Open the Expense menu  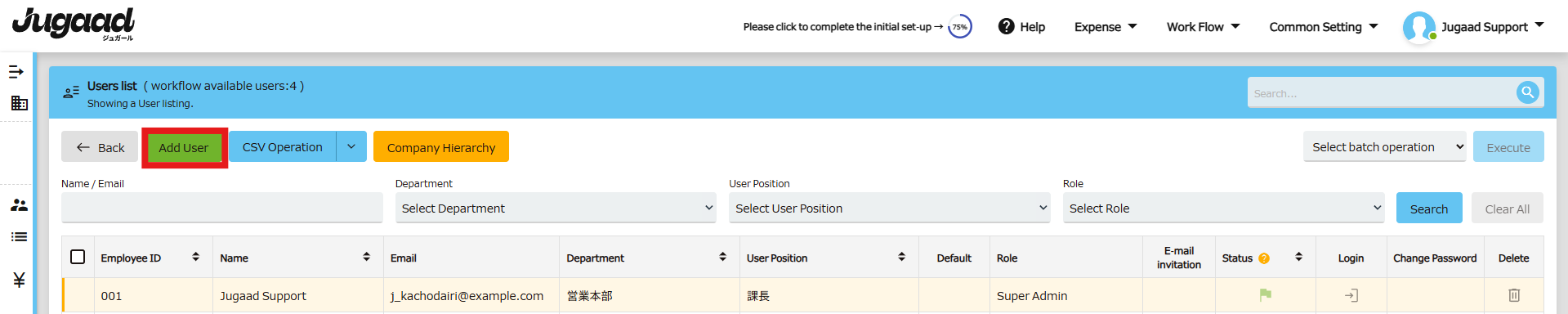[1105, 27]
